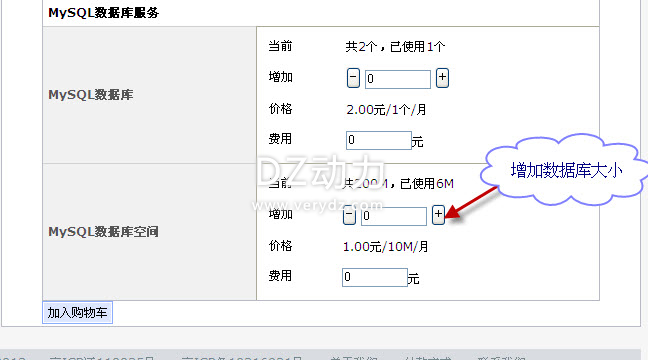Focus the MySQL数据库空间 增加 quantity field
Screen dimensions: 648x360
click(394, 216)
